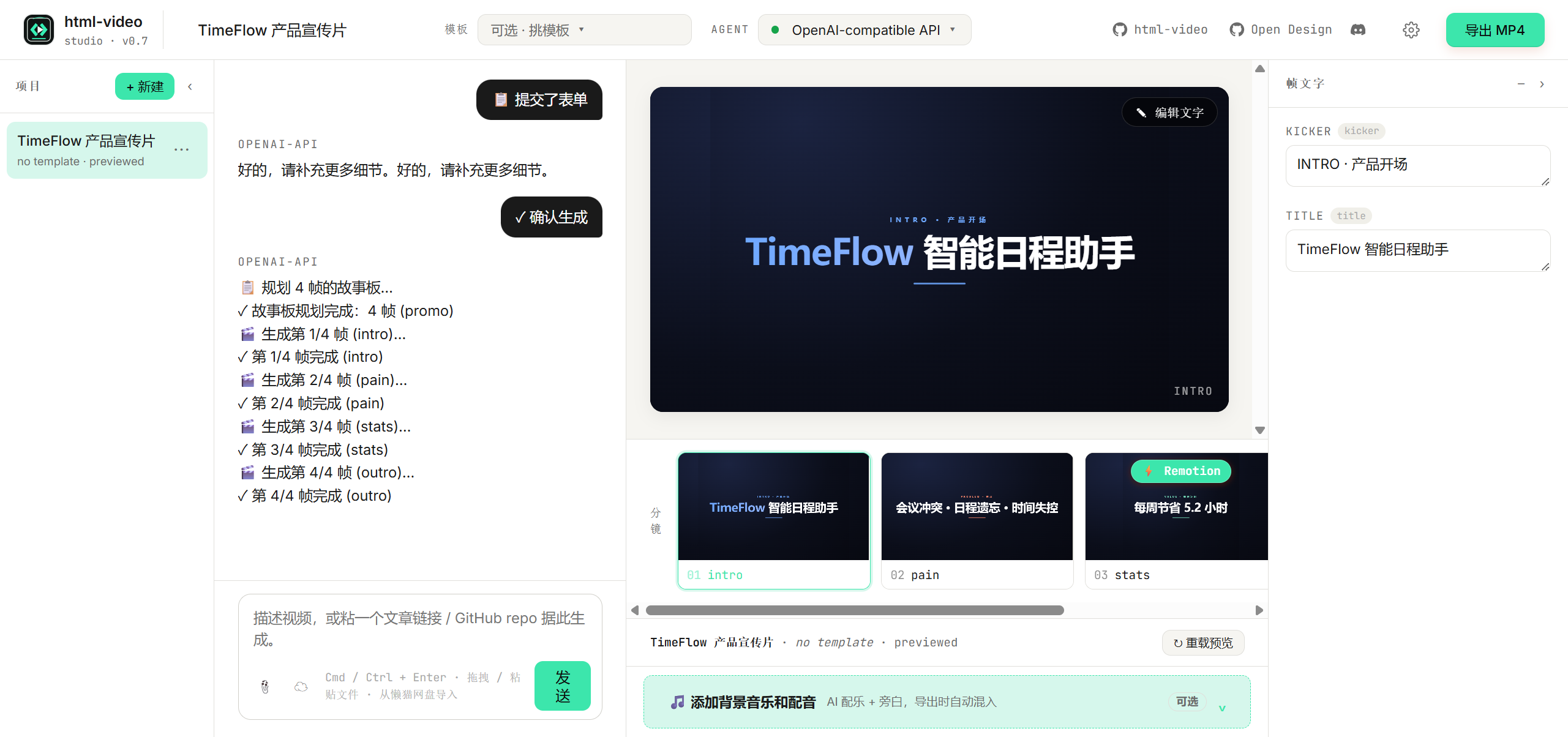Select the 03 stats storyboard frame
This screenshot has width=1568, height=737.
pyautogui.click(x=1176, y=521)
